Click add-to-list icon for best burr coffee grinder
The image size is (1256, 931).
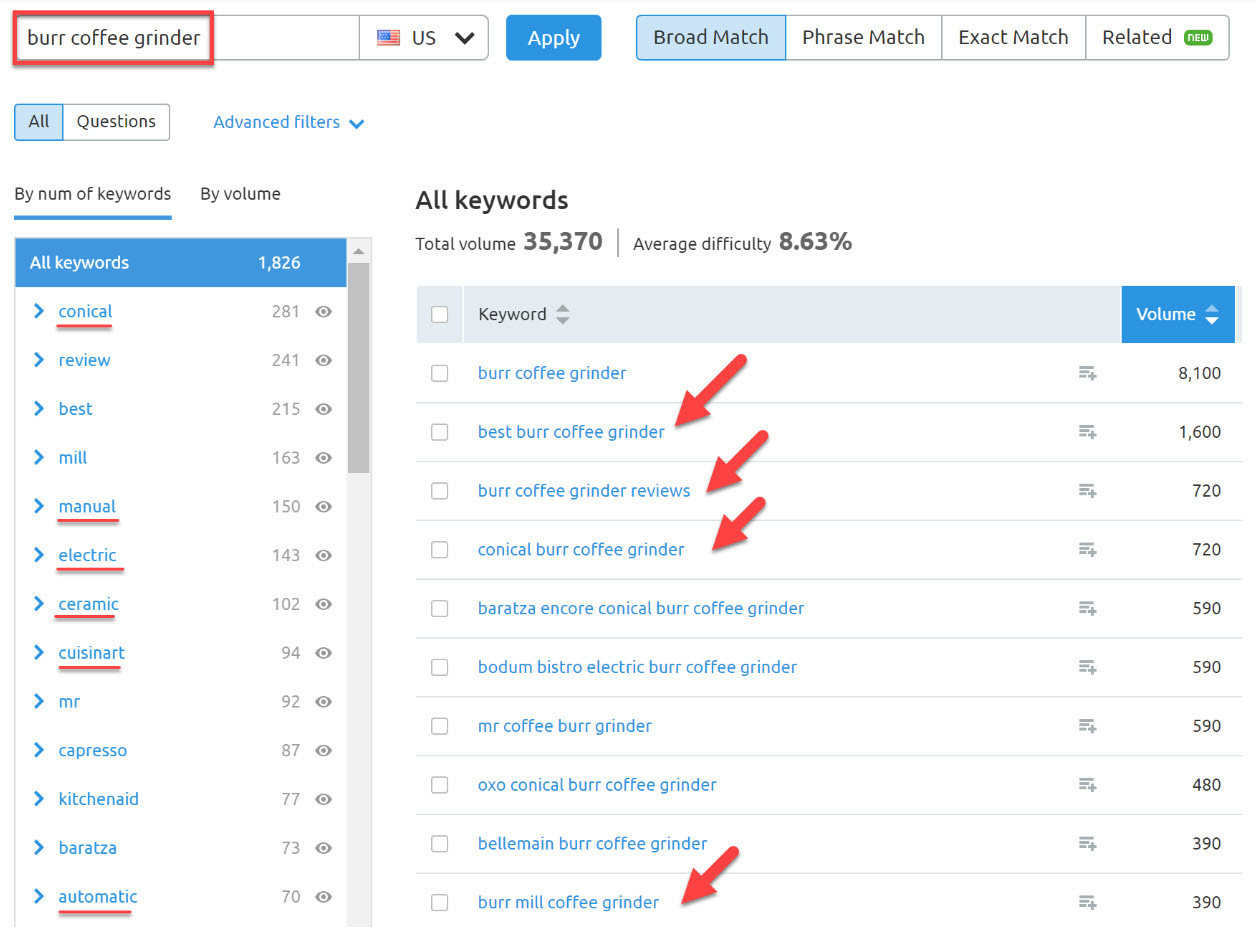(x=1087, y=432)
